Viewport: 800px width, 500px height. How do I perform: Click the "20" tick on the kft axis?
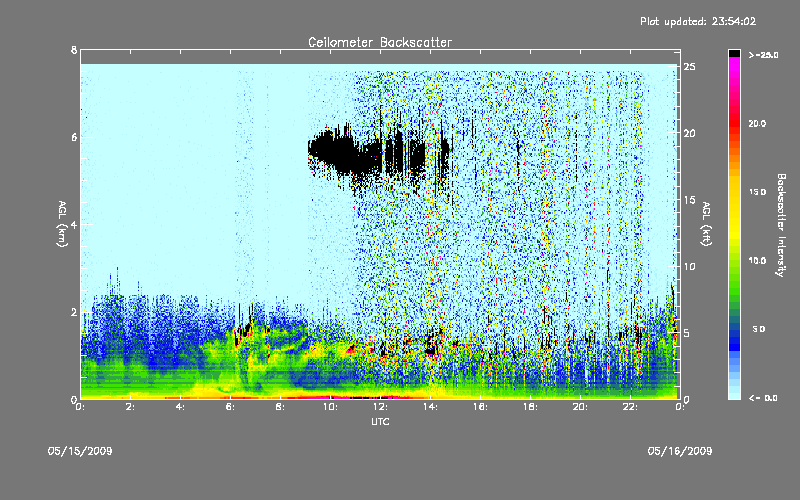pos(689,133)
